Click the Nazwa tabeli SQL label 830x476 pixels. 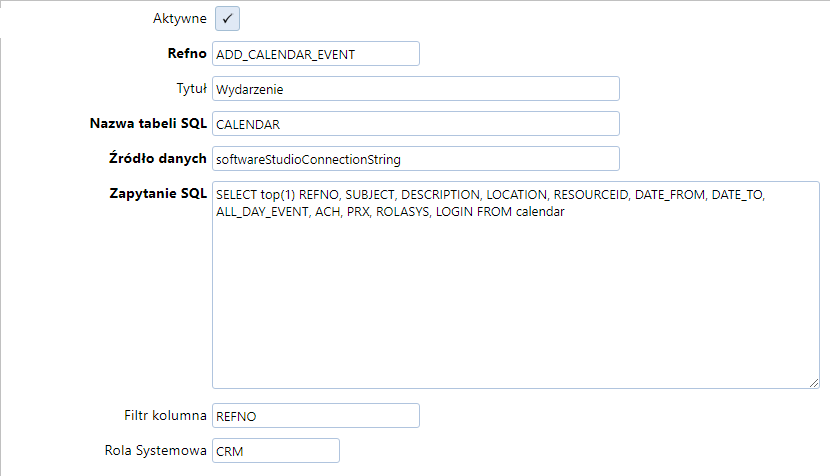coord(148,123)
